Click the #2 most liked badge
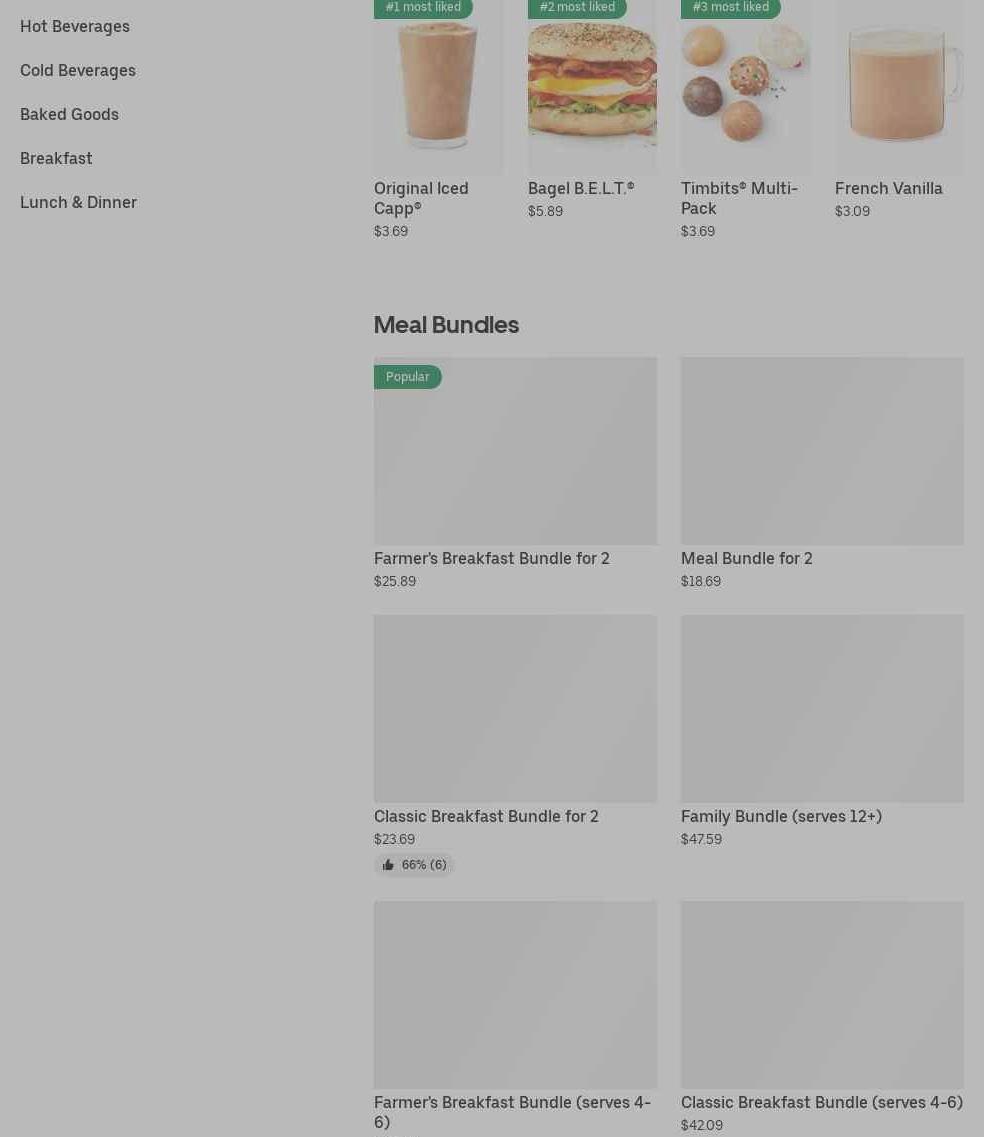This screenshot has width=984, height=1137. (577, 7)
